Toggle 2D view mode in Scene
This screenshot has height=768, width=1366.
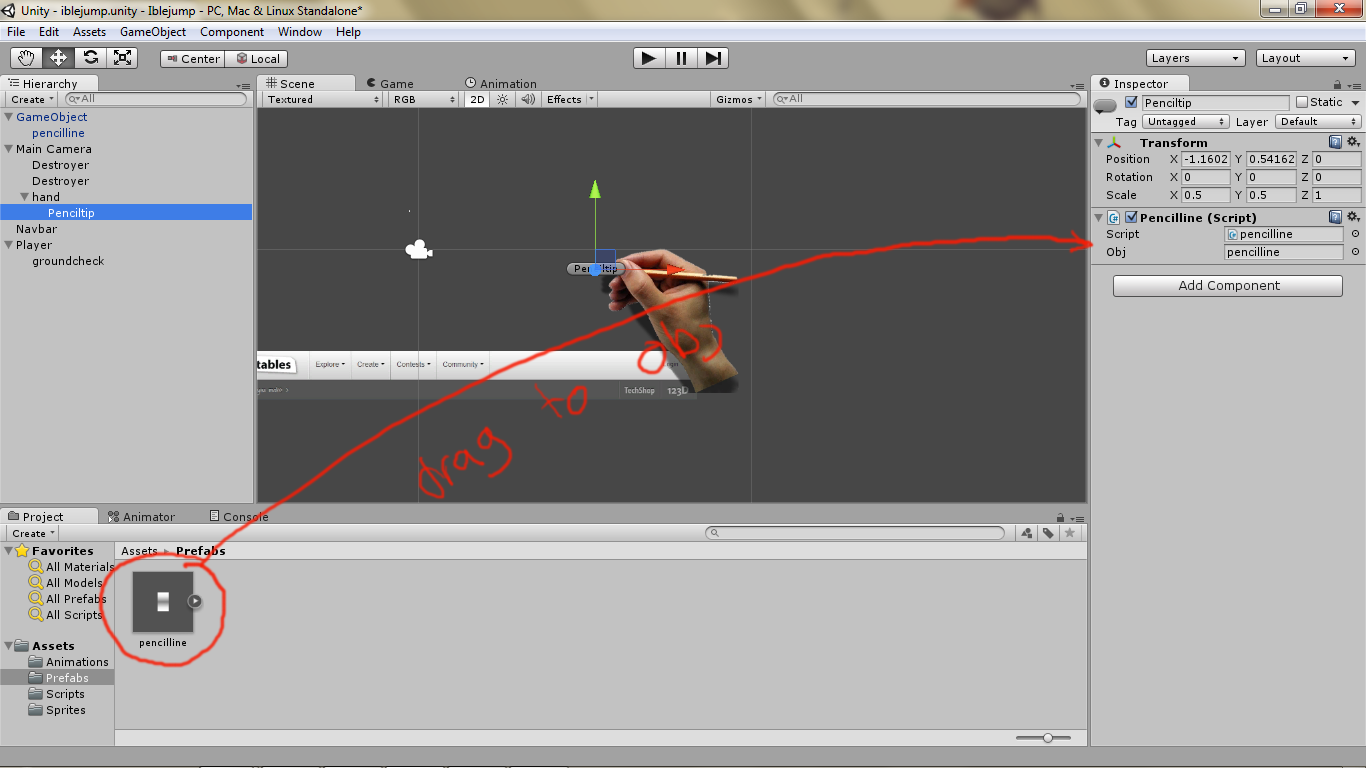477,99
